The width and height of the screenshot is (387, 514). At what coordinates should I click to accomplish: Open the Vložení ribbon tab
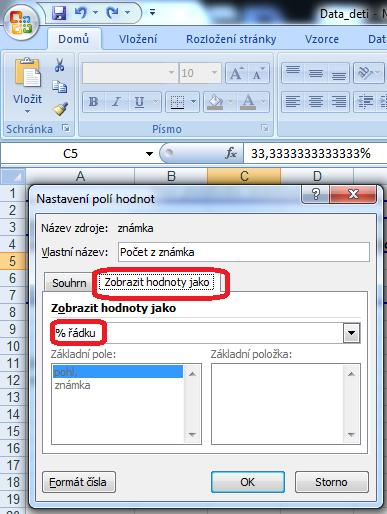(x=138, y=39)
